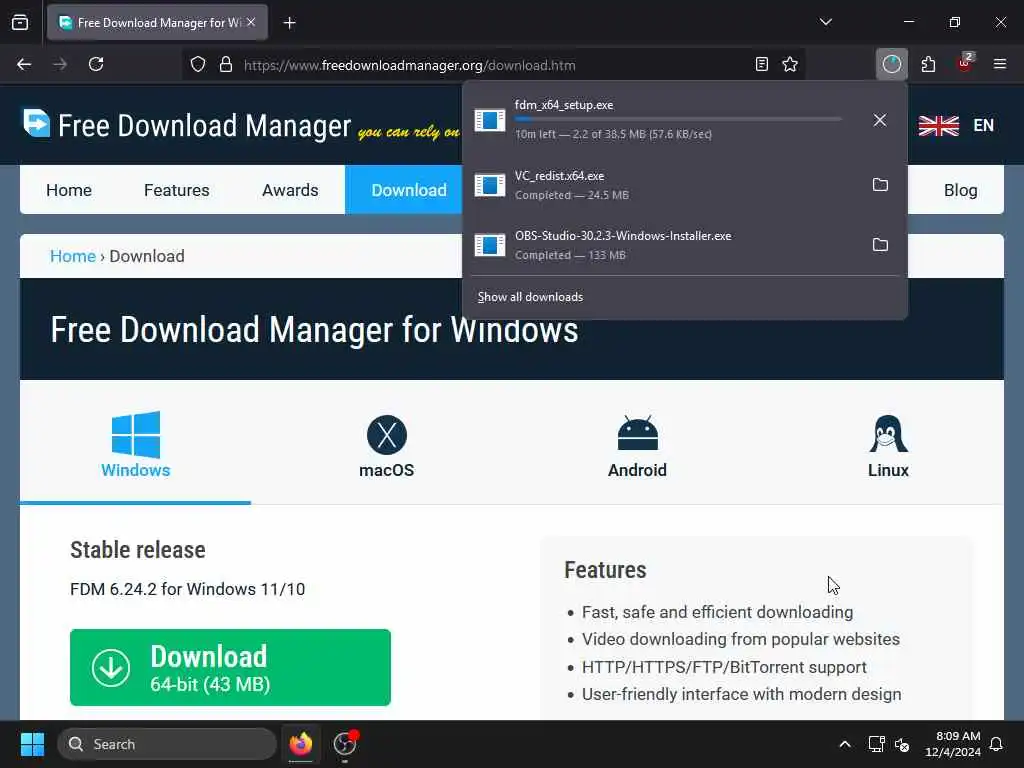Viewport: 1024px width, 768px height.
Task: Click the Free Download Manager logo
Action: 187,125
